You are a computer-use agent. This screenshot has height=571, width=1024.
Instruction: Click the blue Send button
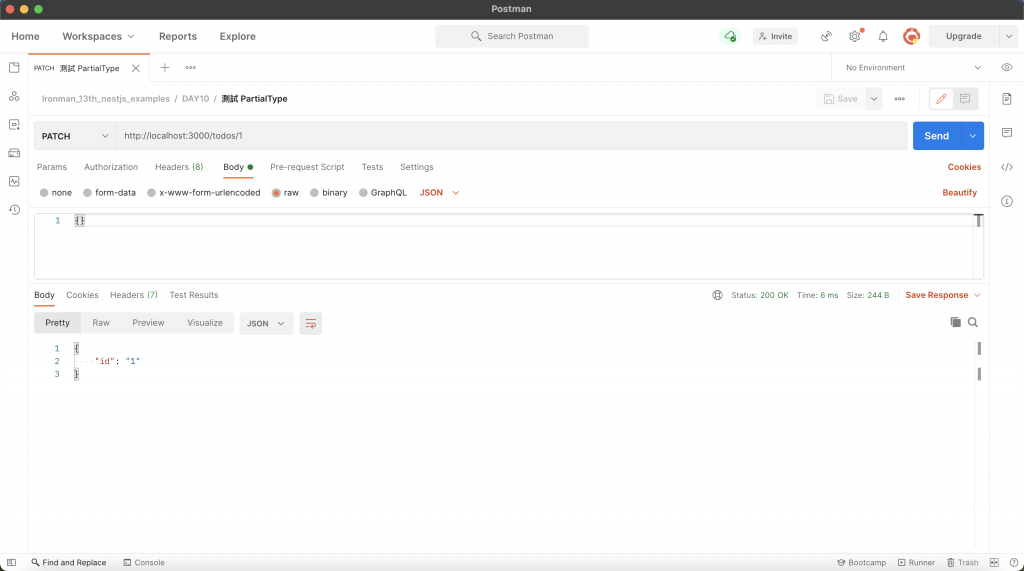[936, 136]
